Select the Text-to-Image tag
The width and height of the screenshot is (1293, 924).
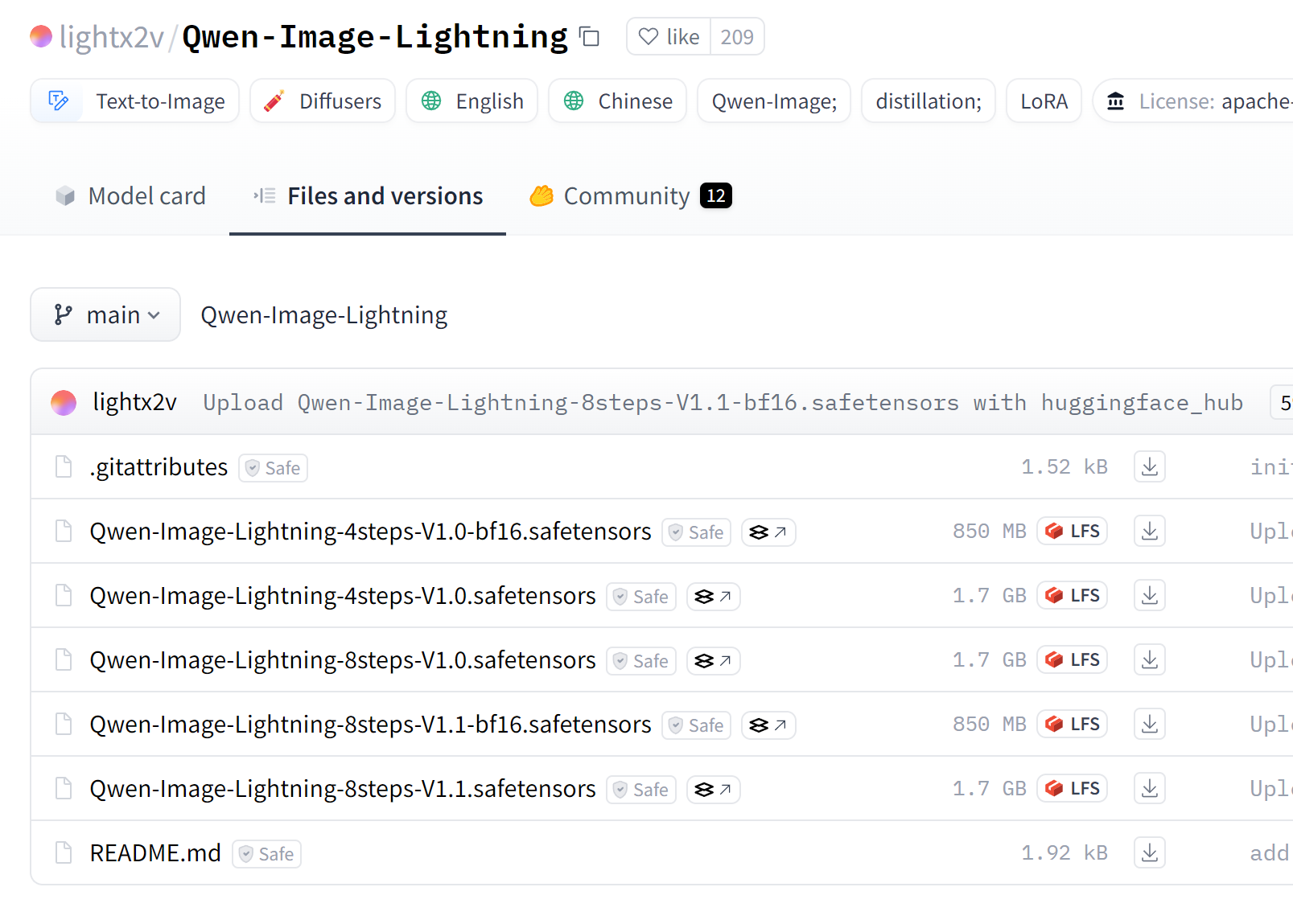135,101
